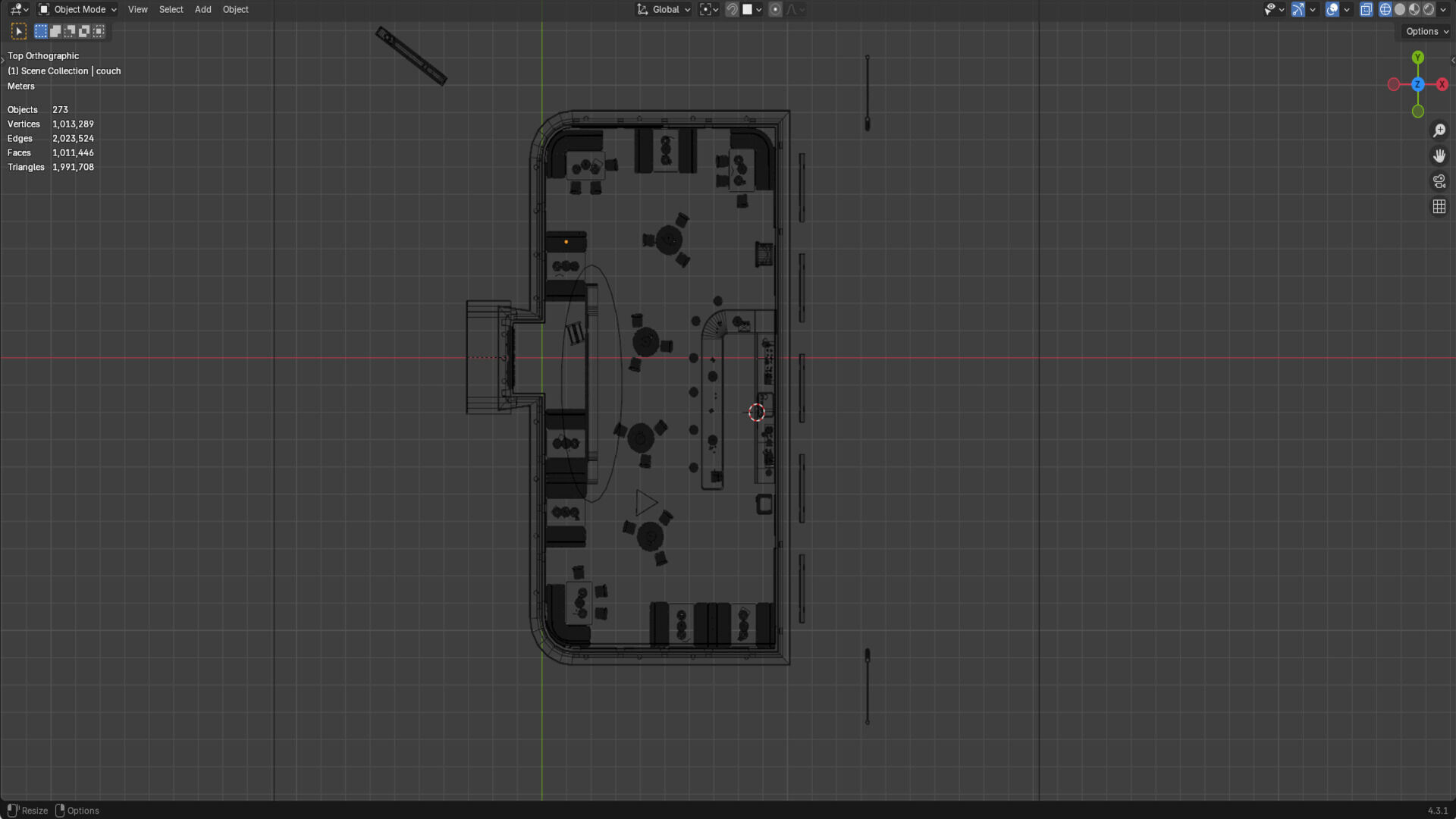
Task: Select the Select Box tool icon
Action: (19, 31)
